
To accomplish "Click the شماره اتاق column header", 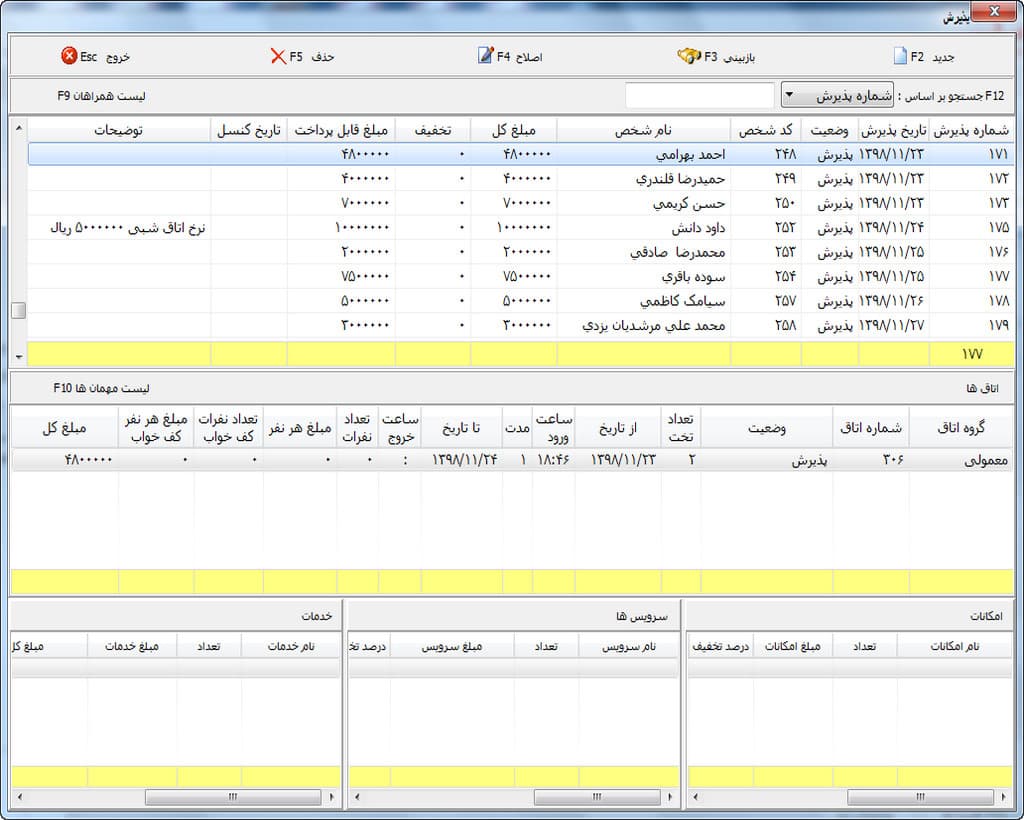I will click(x=871, y=428).
